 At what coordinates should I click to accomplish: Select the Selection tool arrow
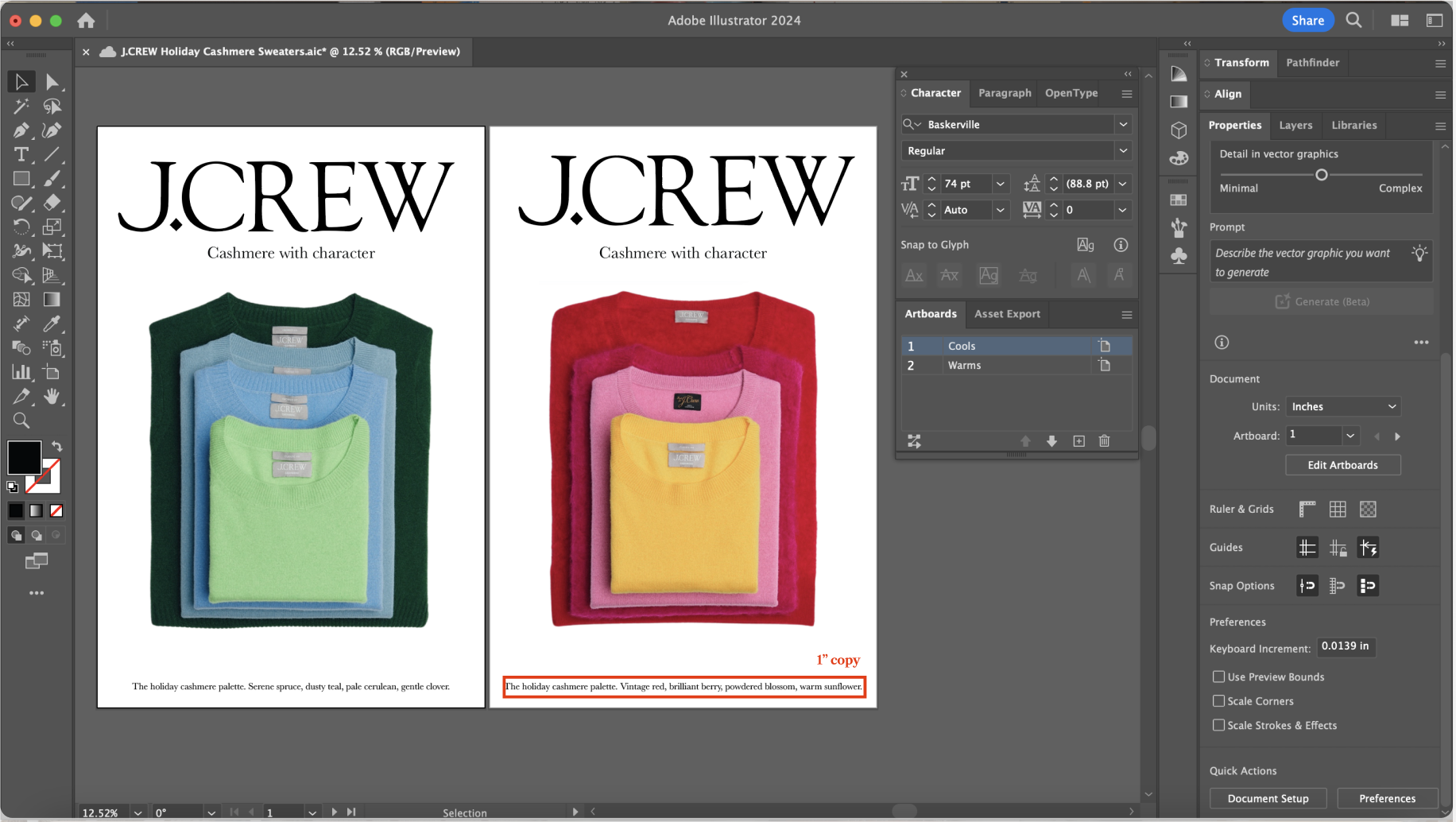tap(21, 81)
